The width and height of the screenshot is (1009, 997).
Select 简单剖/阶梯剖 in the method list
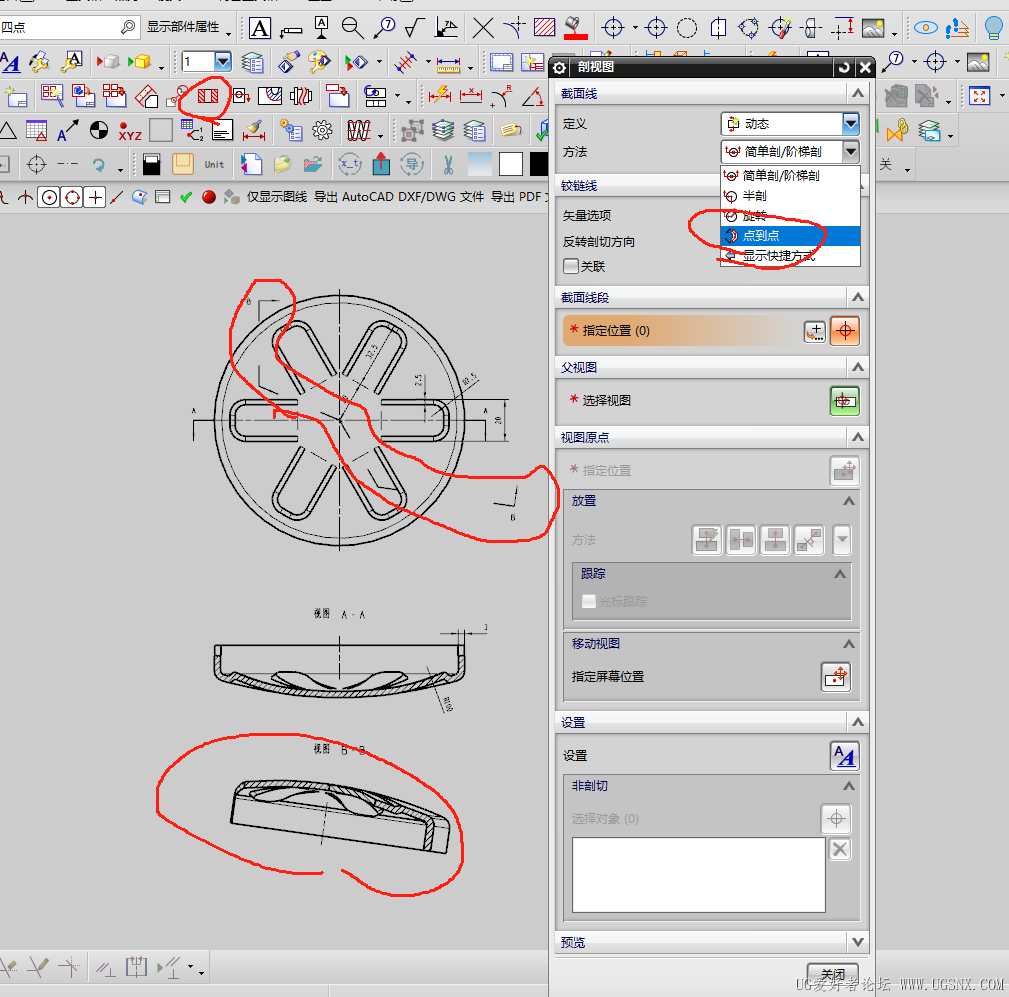pos(790,175)
